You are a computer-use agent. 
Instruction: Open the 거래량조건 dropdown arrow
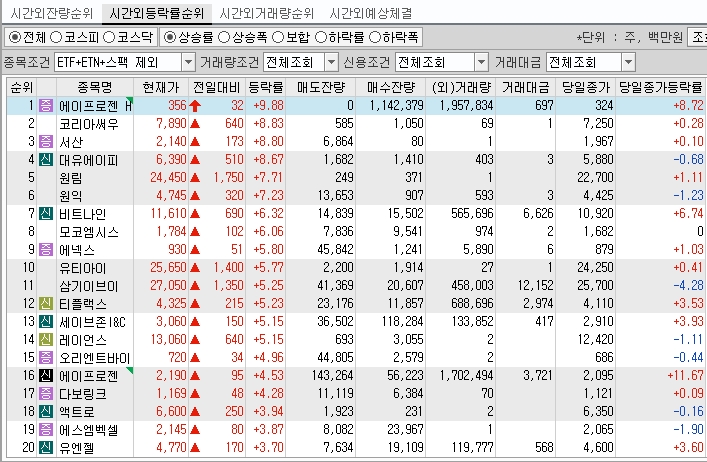[331, 62]
